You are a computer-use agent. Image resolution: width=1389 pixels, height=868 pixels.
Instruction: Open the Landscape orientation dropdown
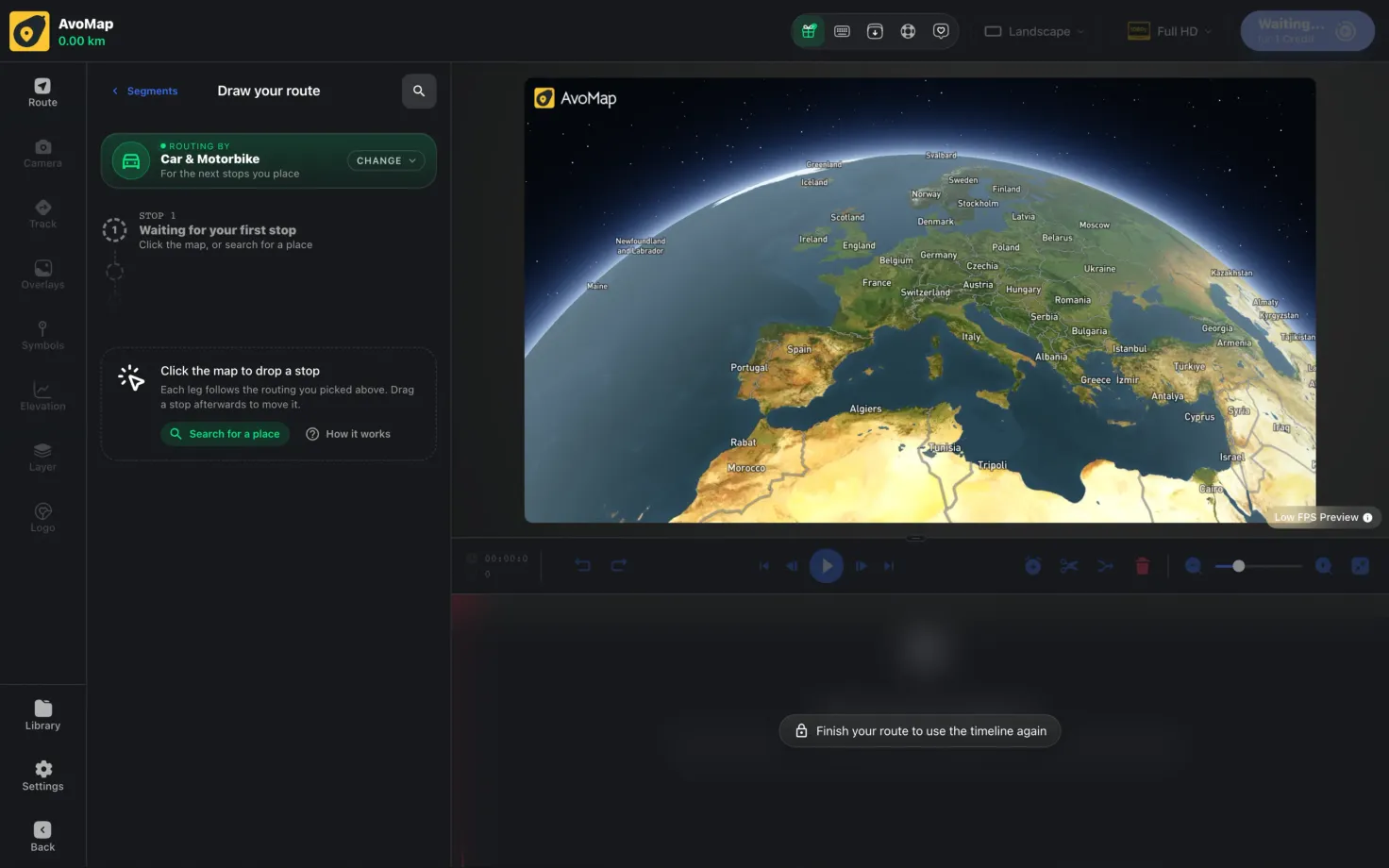pyautogui.click(x=1034, y=31)
